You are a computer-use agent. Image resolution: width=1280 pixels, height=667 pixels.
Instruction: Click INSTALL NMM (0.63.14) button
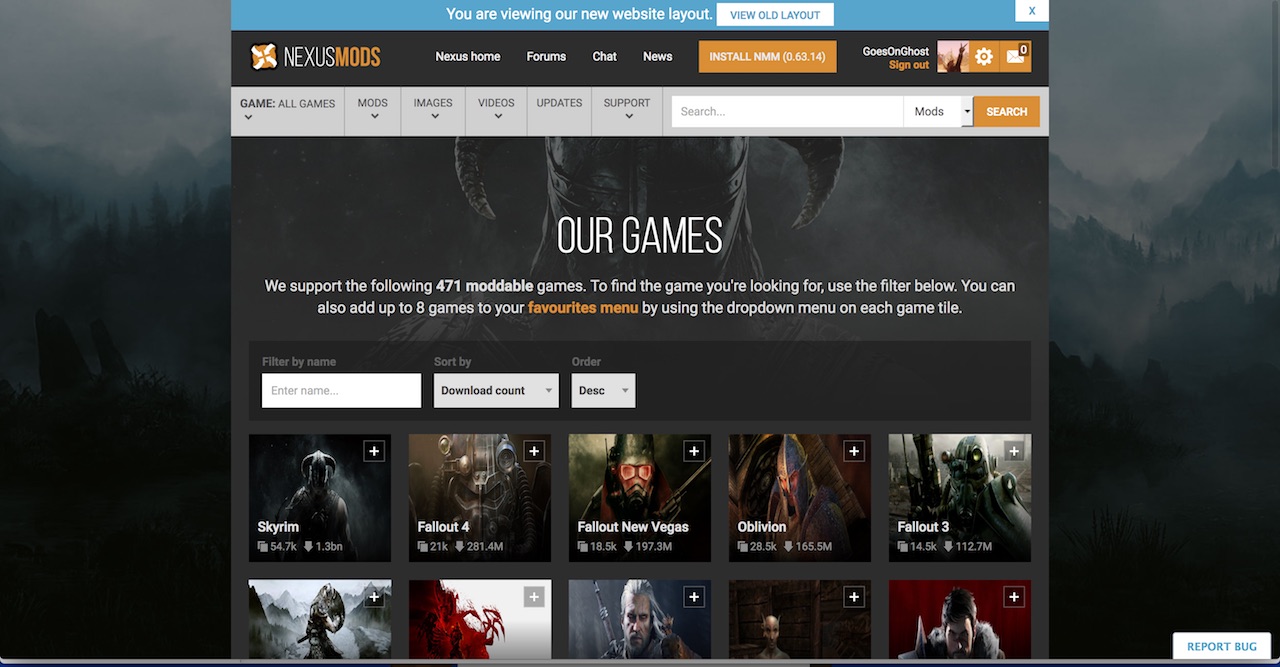pyautogui.click(x=767, y=57)
